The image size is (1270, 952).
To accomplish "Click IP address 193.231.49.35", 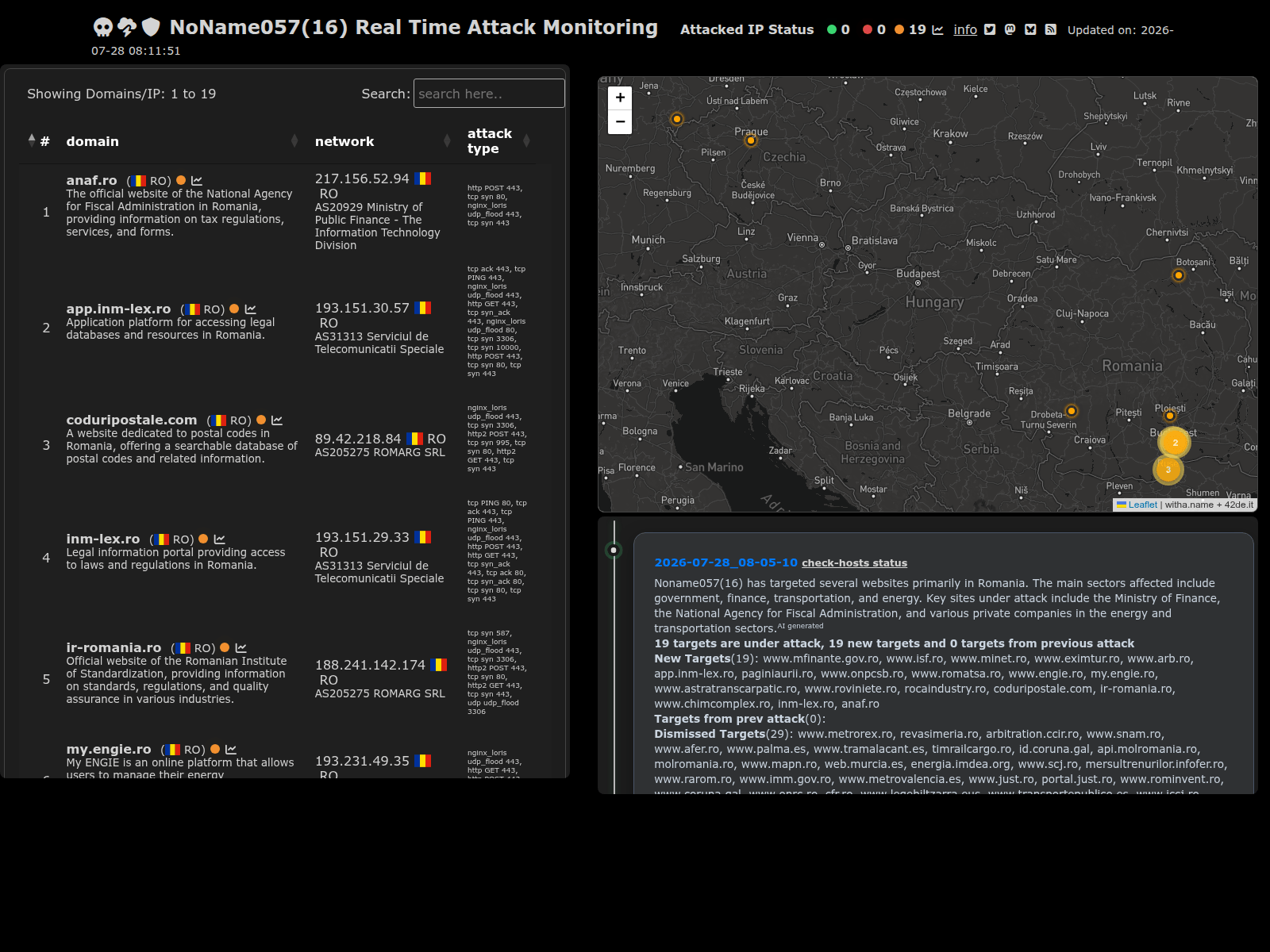I will click(362, 762).
